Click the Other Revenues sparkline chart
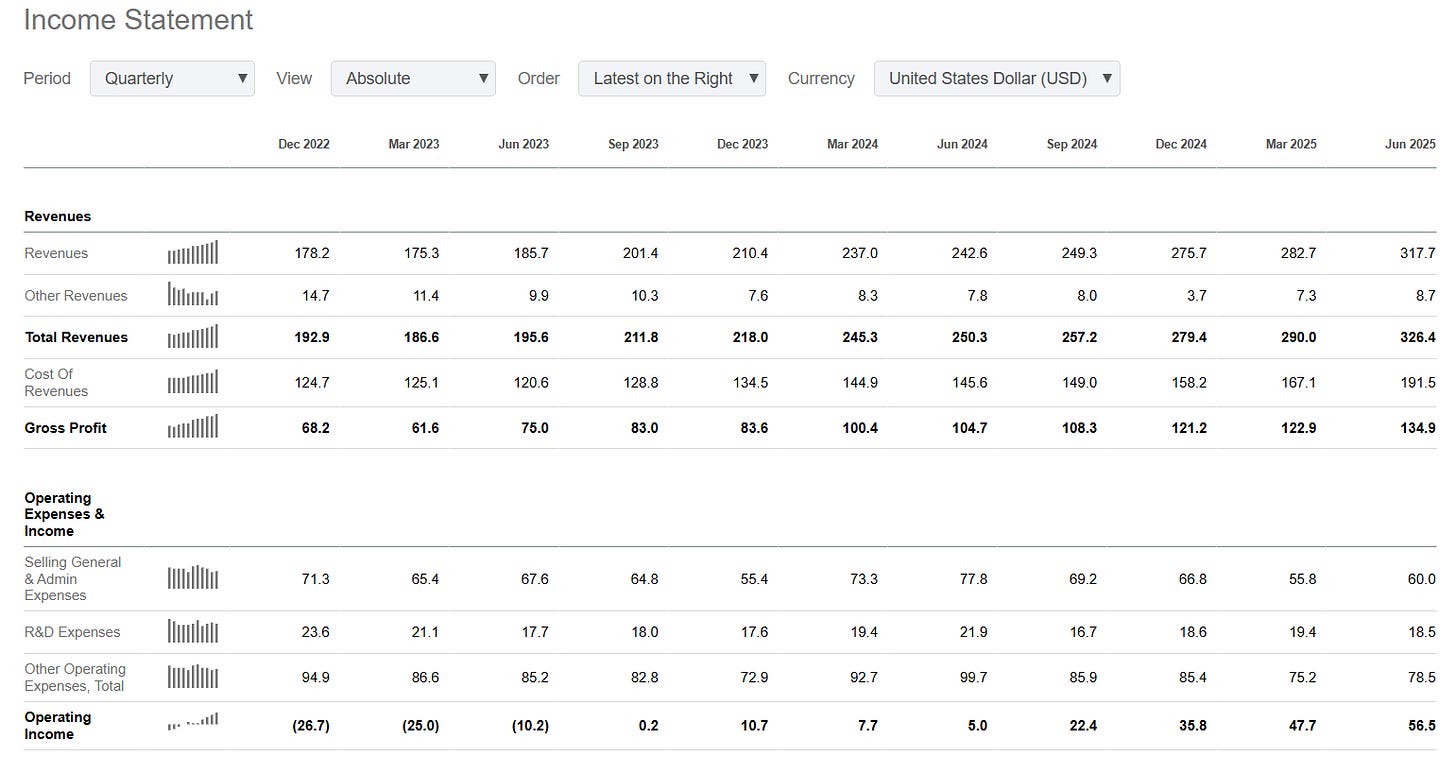The width and height of the screenshot is (1456, 758). coord(193,295)
